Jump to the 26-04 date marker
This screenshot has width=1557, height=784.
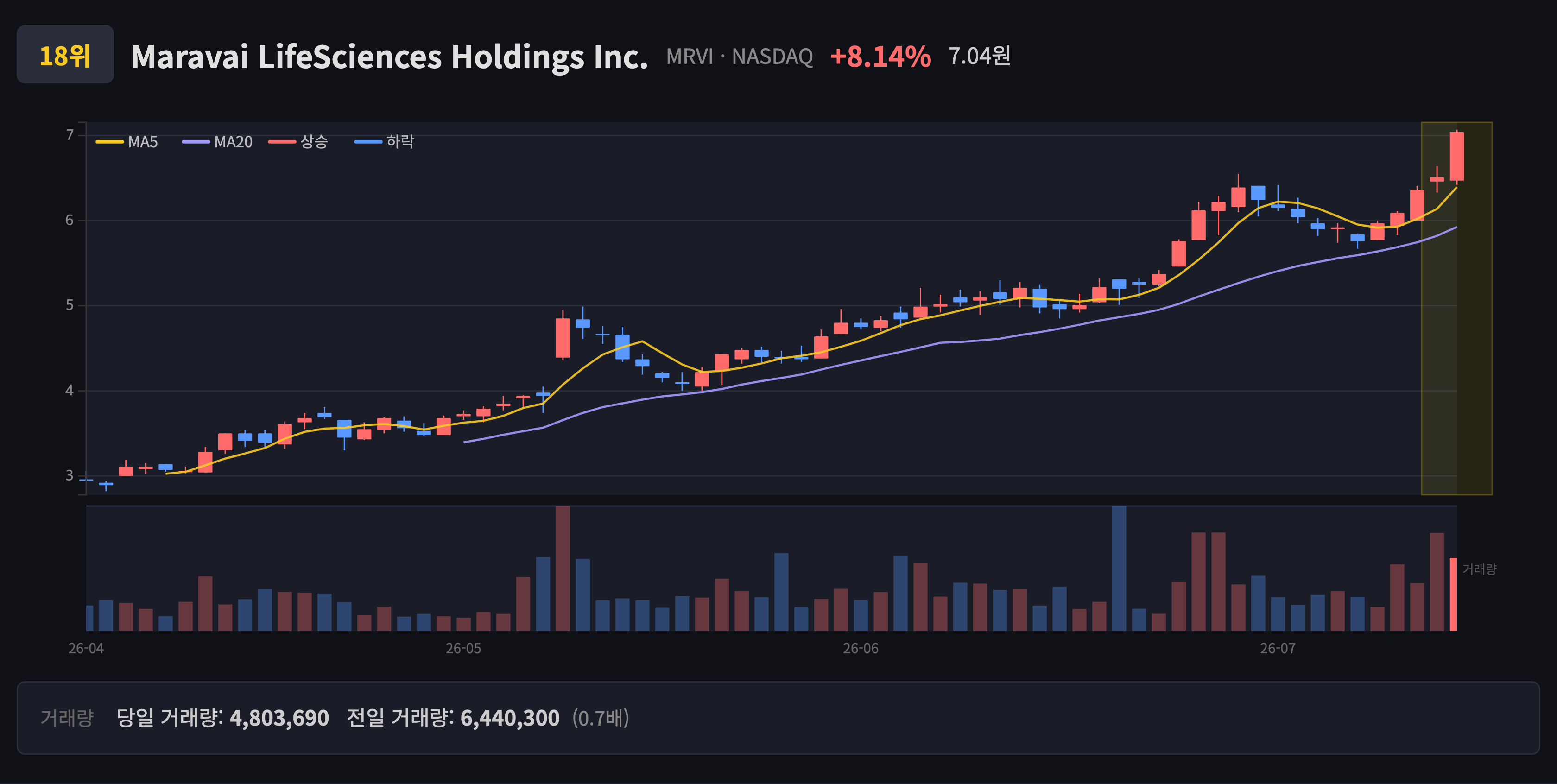tap(86, 649)
